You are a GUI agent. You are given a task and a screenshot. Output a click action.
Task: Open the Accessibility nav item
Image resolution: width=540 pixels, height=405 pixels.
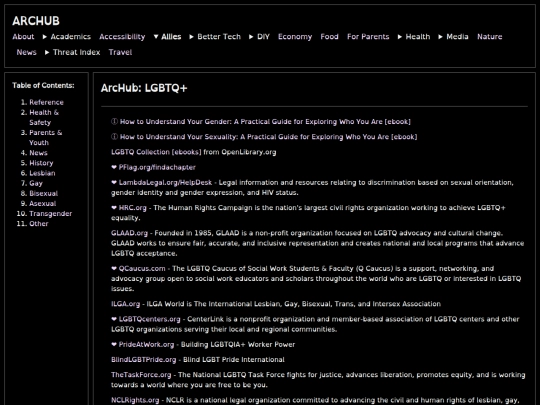point(122,37)
